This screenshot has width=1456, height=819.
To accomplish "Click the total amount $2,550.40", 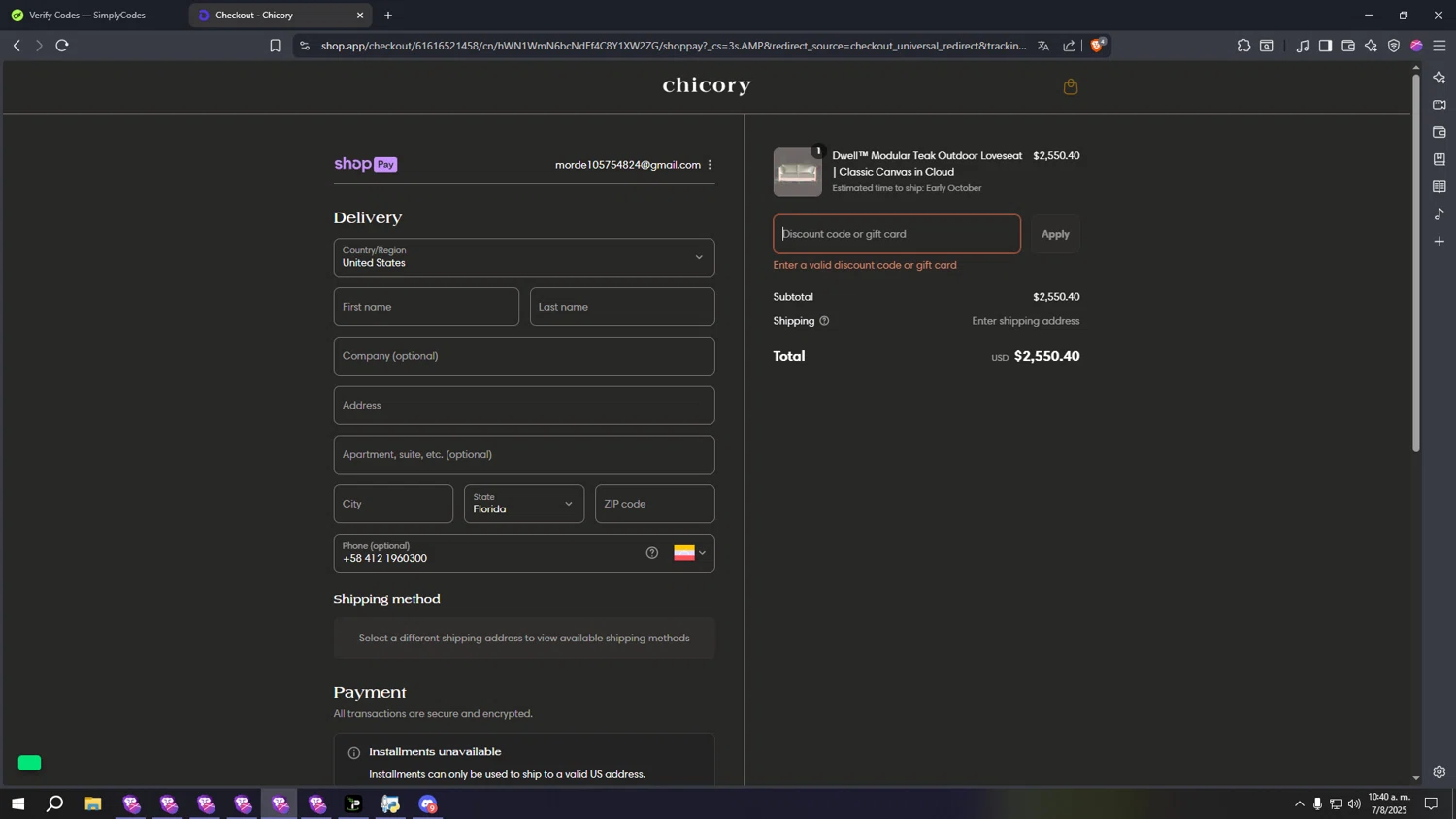I will pos(1046,356).
